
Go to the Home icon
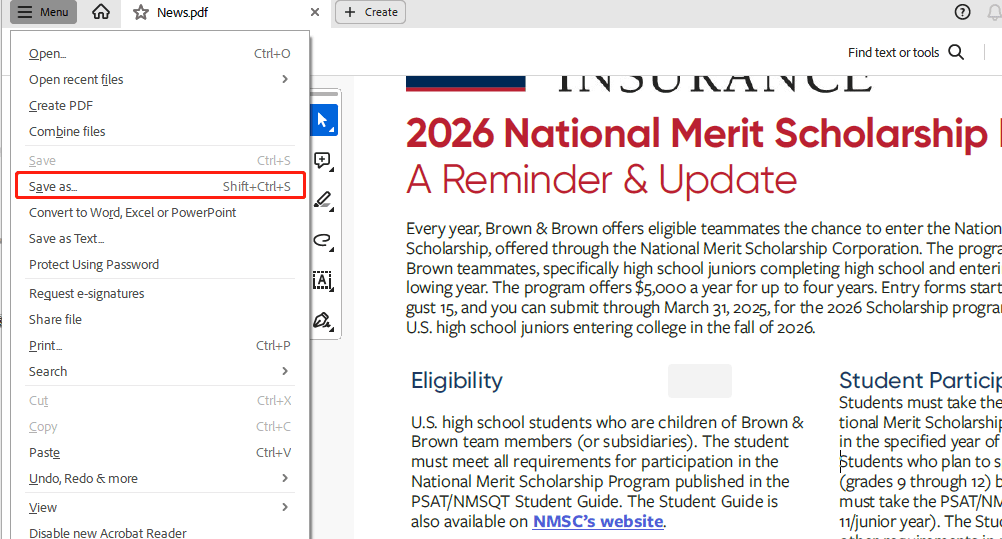101,12
